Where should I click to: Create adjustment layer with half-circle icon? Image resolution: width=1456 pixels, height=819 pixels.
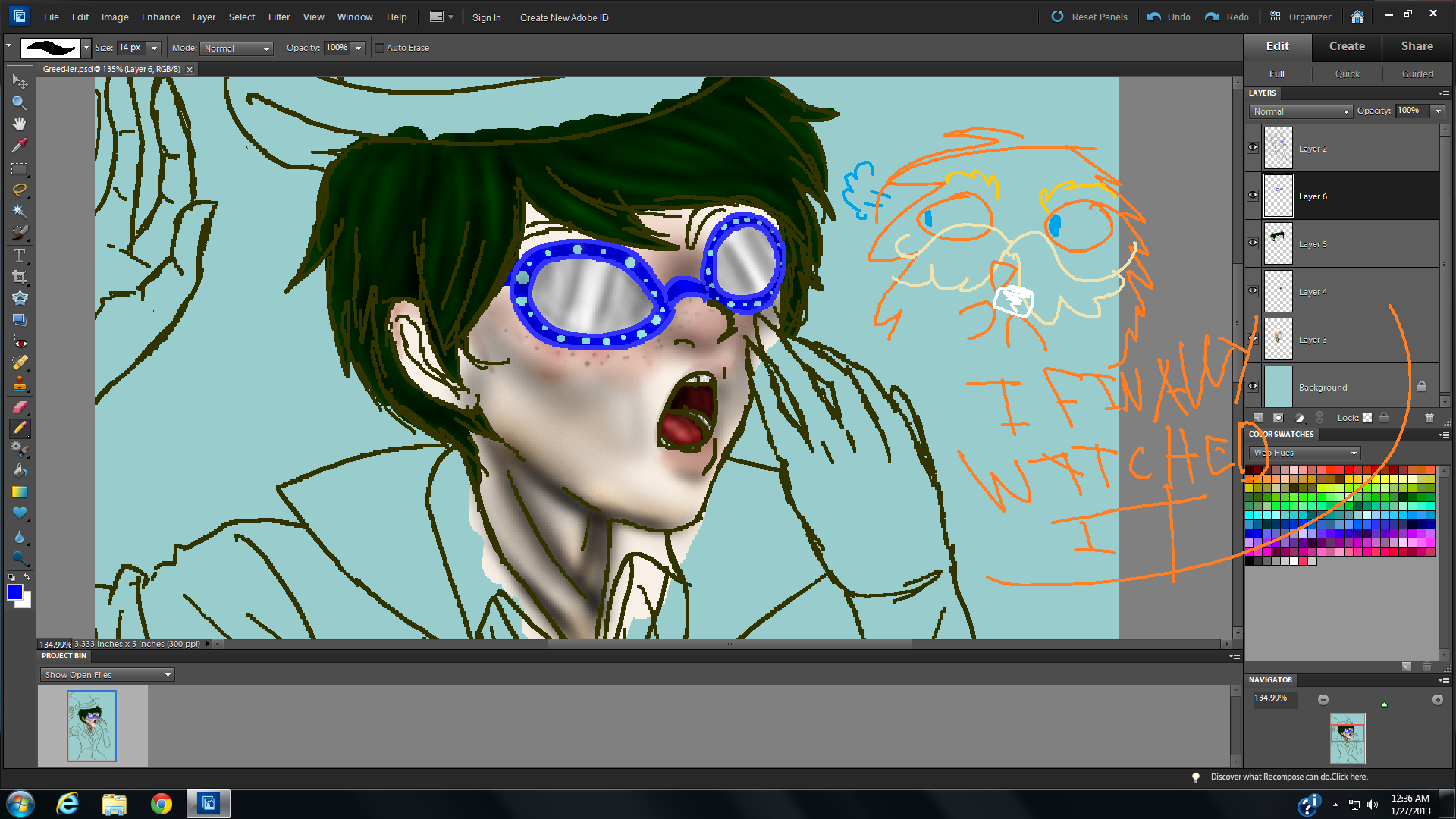tap(1300, 418)
